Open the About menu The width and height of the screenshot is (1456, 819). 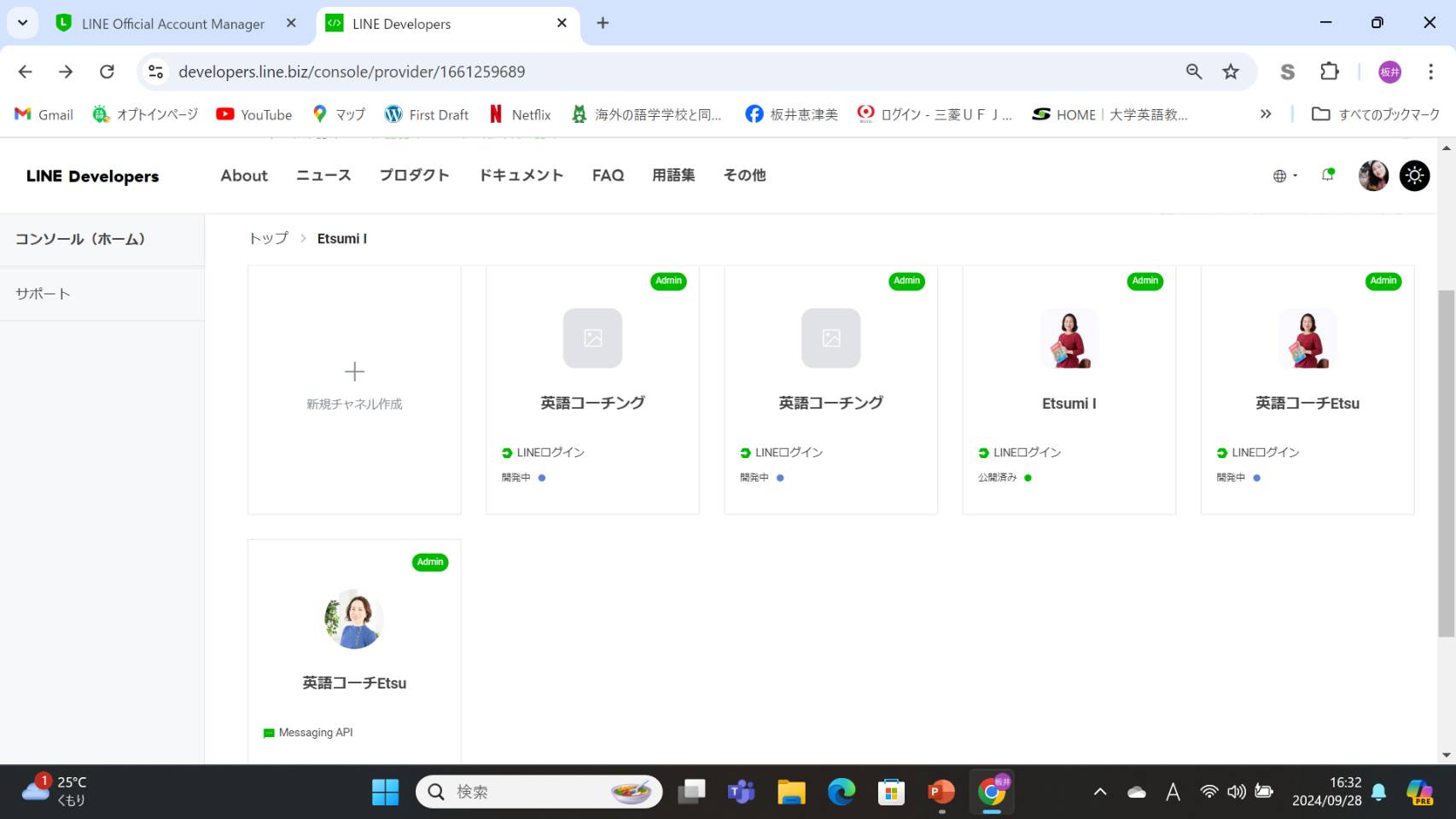tap(244, 175)
